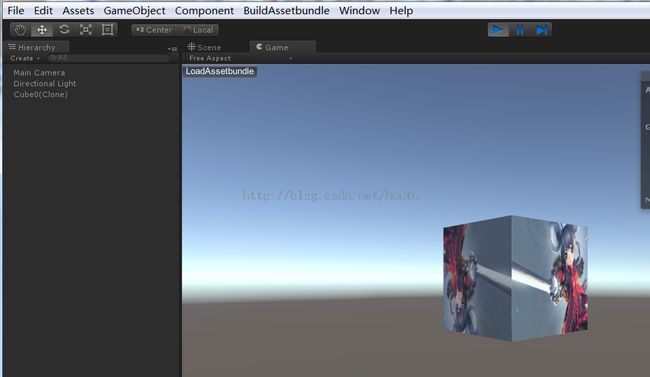The height and width of the screenshot is (377, 650).
Task: Open the Component menu
Action: click(204, 10)
